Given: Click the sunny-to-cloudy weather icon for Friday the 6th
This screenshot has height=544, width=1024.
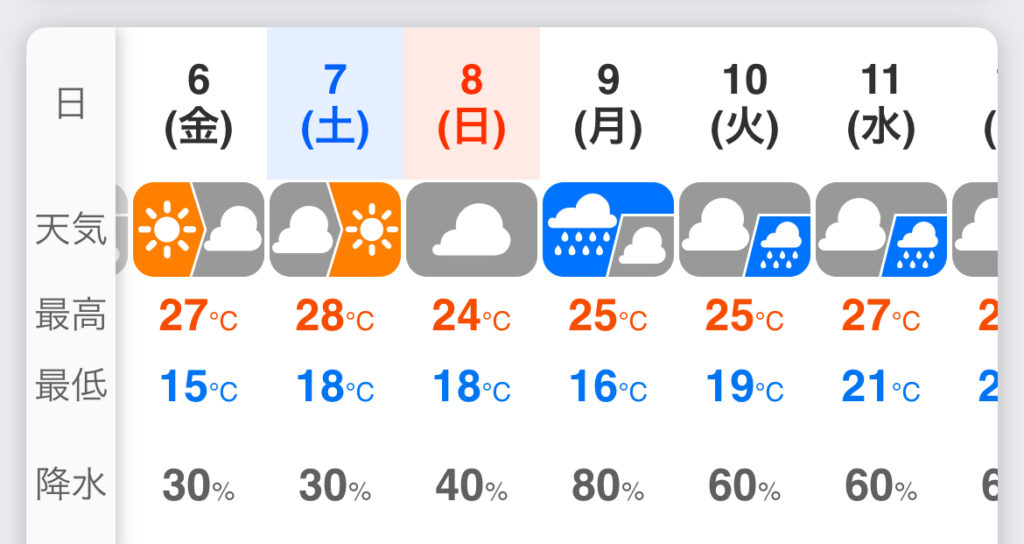Looking at the screenshot, I should 199,229.
